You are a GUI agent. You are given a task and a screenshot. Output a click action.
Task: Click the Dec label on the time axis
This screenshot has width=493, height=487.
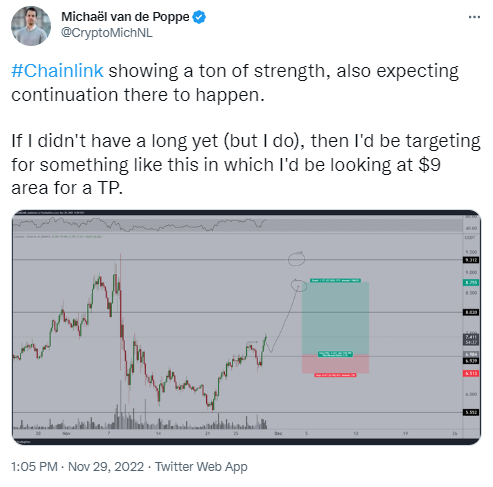(278, 433)
